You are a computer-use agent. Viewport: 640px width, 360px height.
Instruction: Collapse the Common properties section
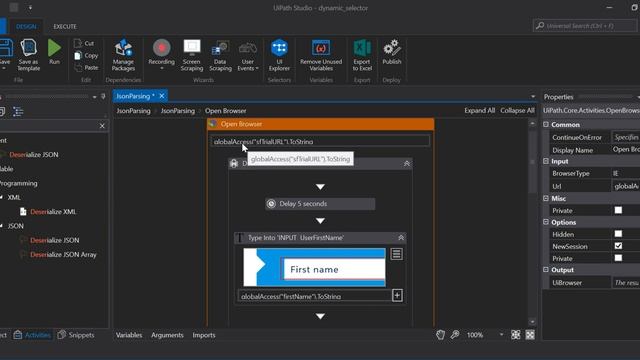tap(546, 124)
